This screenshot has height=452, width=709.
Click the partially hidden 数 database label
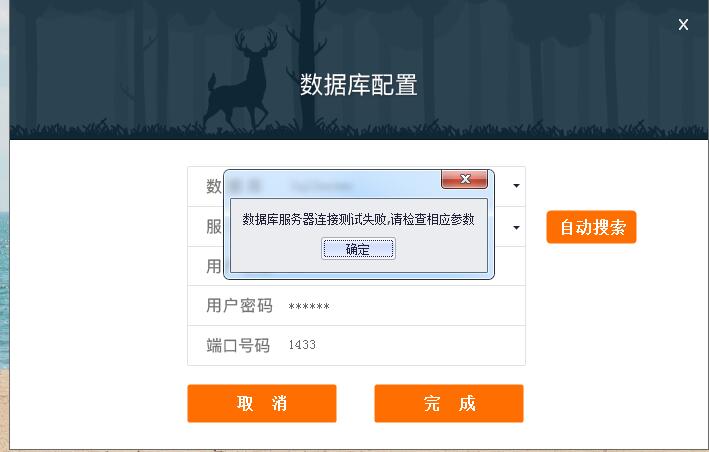pyautogui.click(x=214, y=186)
